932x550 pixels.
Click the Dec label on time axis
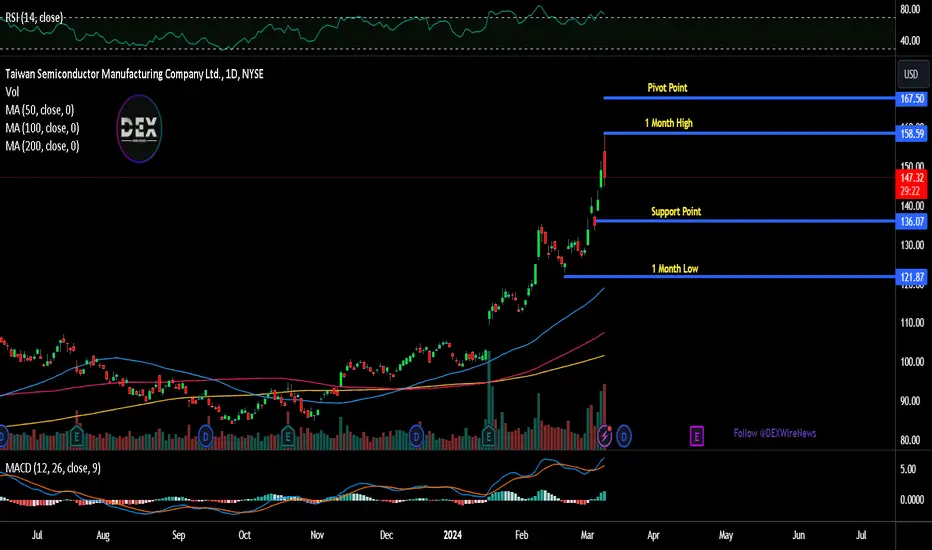(386, 535)
